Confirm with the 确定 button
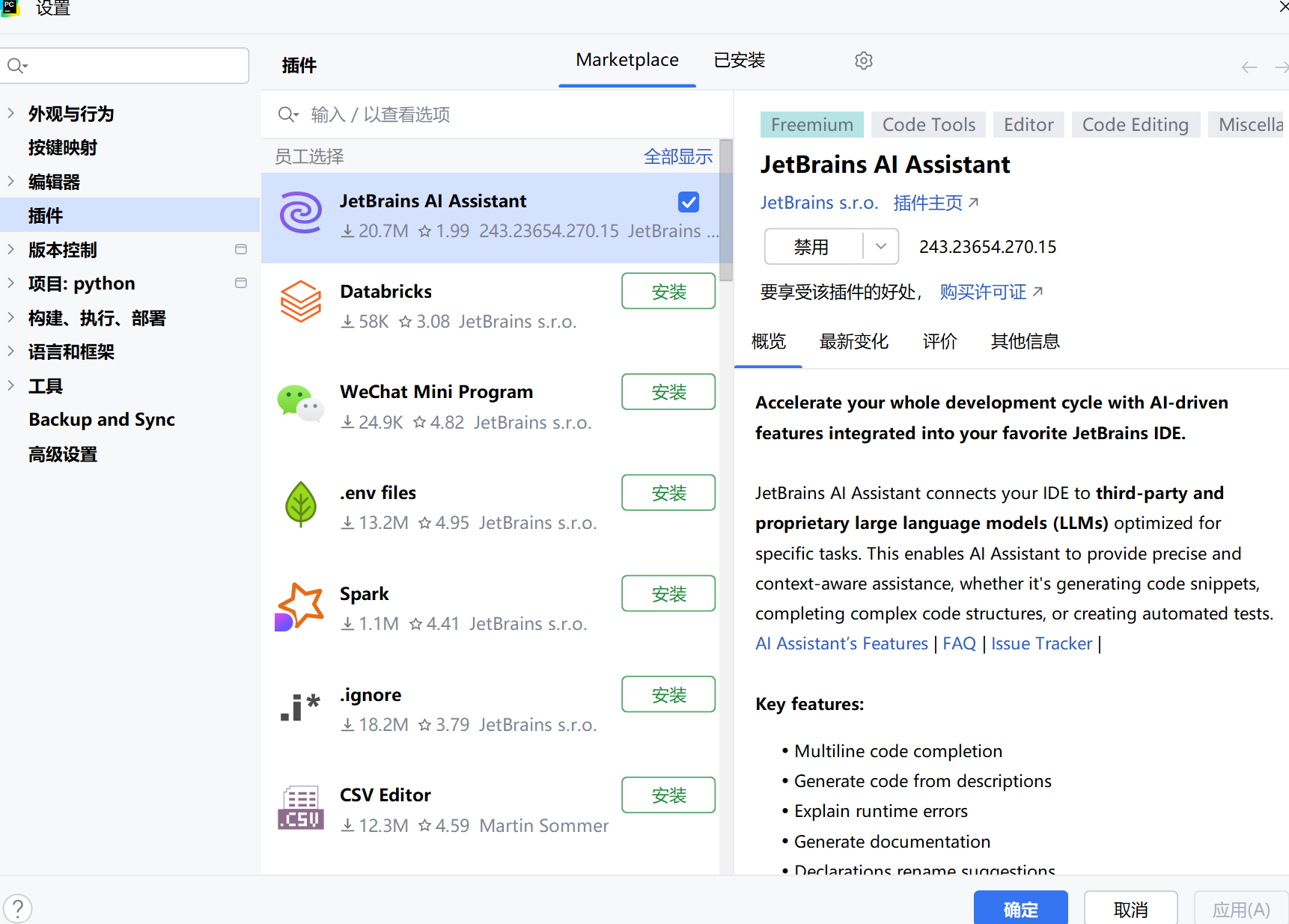 1021,909
